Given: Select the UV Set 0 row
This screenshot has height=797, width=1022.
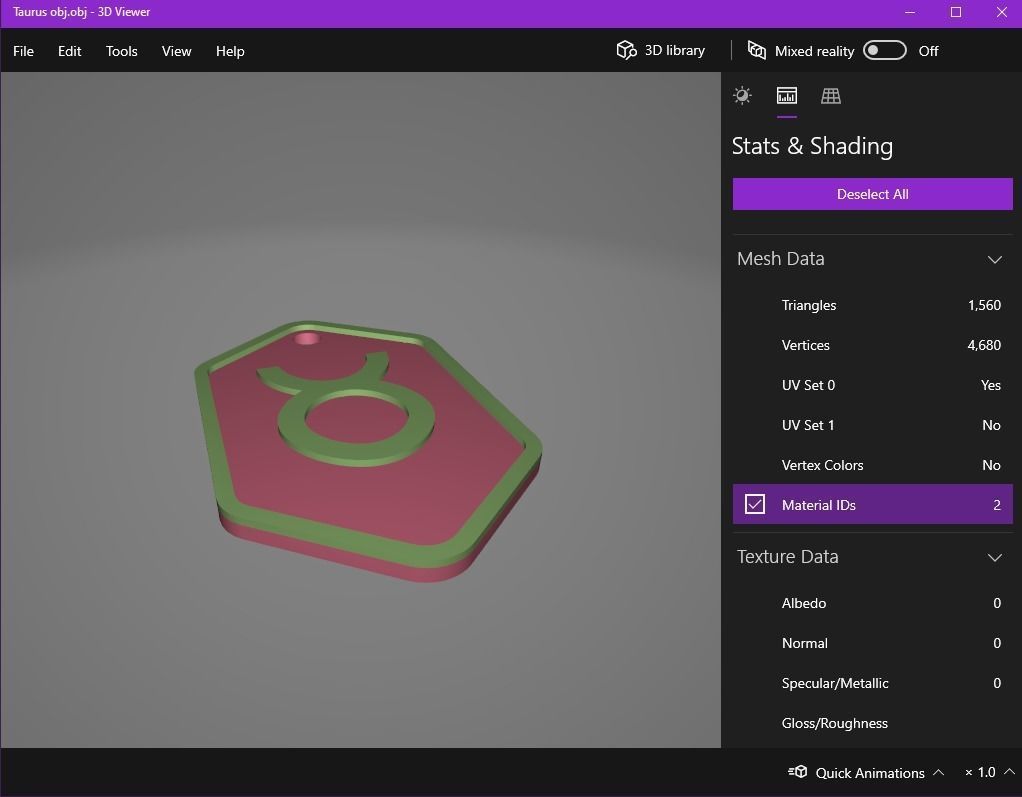Looking at the screenshot, I should [872, 385].
